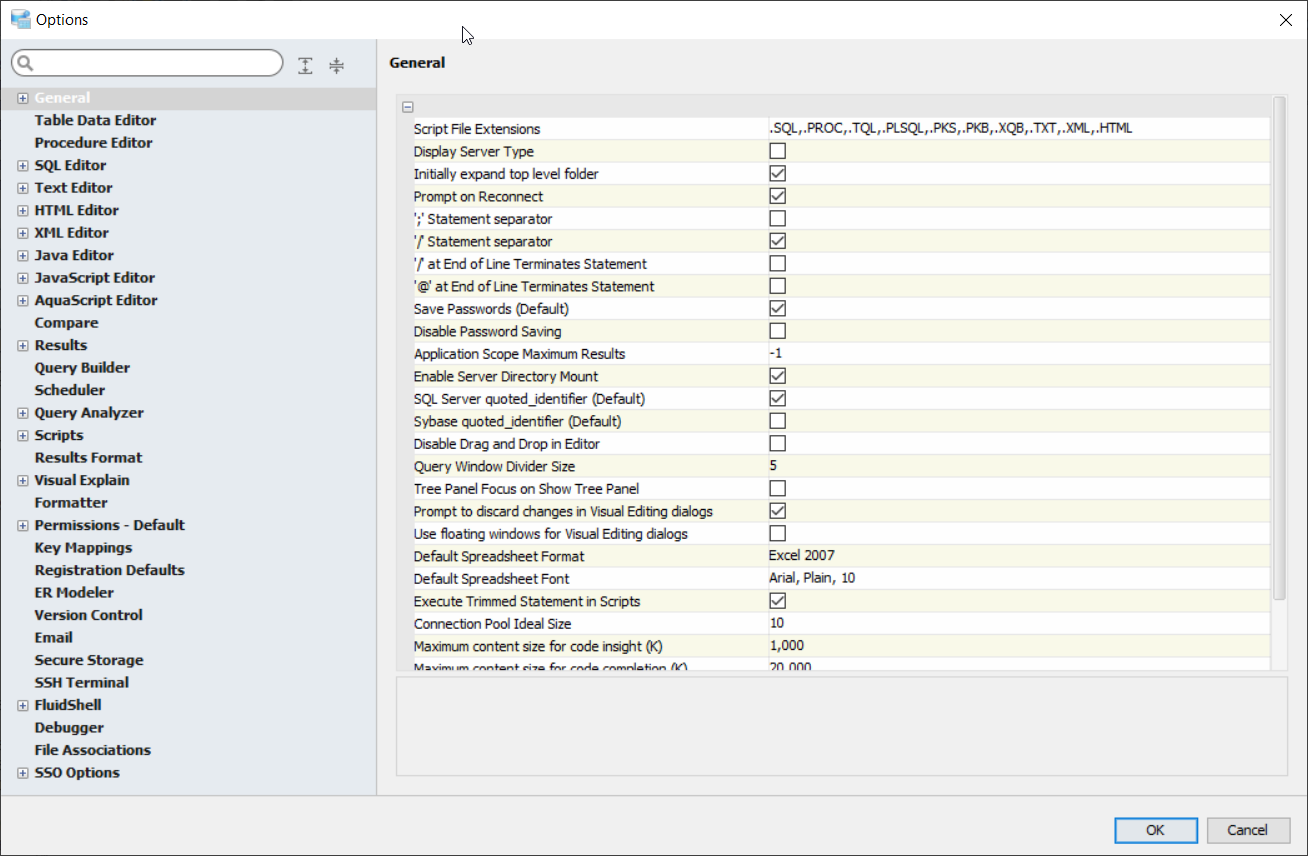Screen dimensions: 1308x856
Task: Collapse the General properties group minus icon
Action: [x=407, y=107]
